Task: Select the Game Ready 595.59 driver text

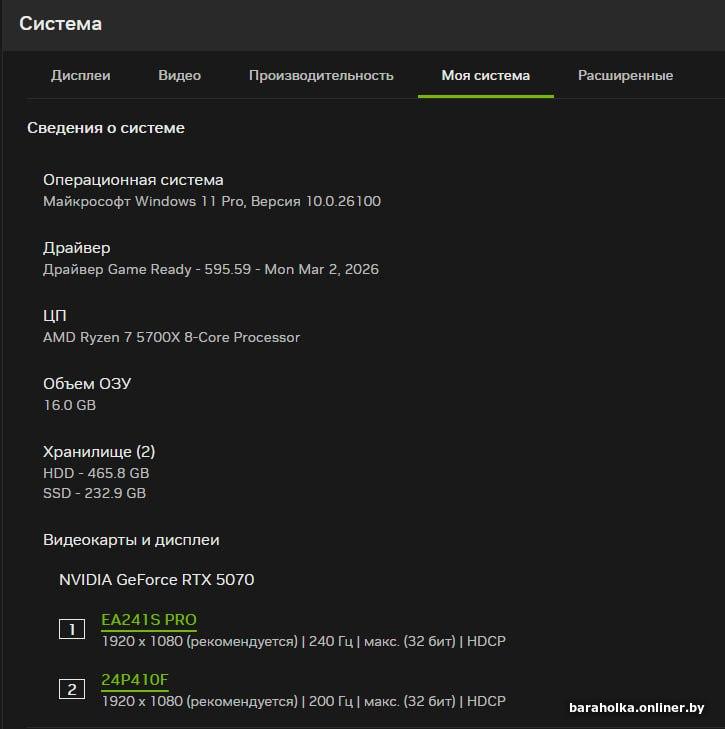Action: point(211,269)
